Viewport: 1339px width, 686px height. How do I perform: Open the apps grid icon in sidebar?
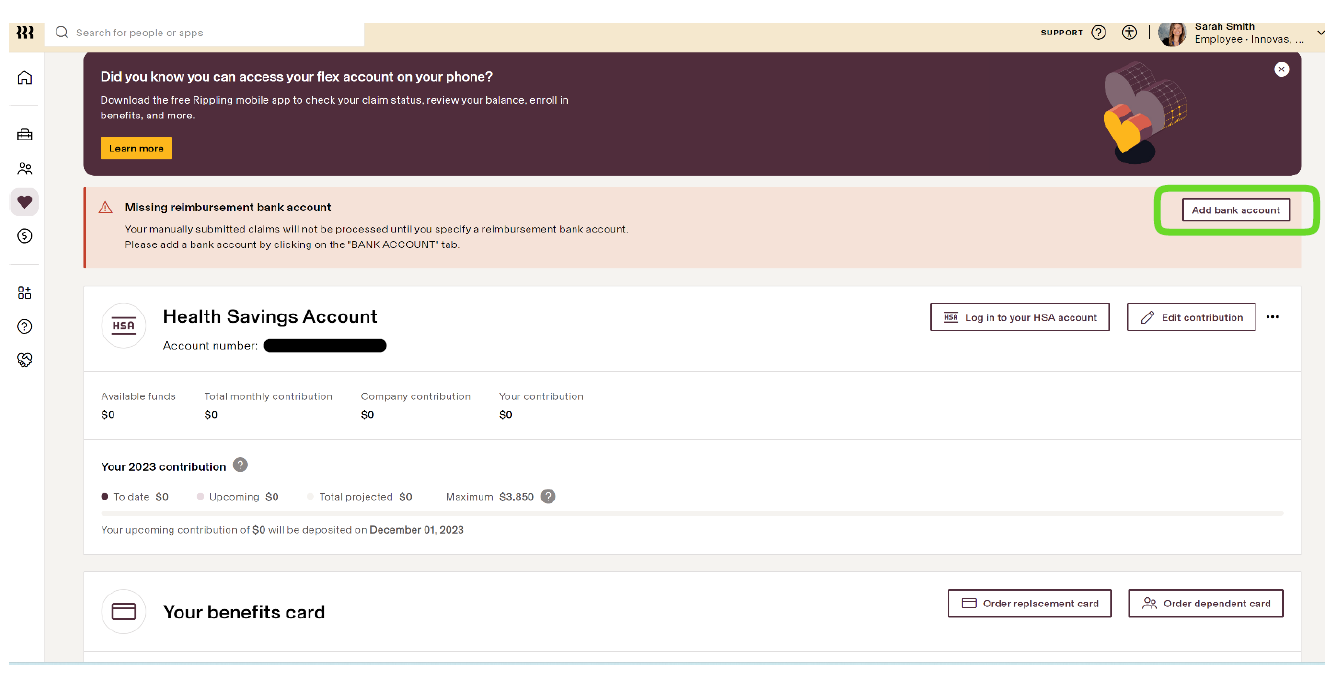pos(25,293)
